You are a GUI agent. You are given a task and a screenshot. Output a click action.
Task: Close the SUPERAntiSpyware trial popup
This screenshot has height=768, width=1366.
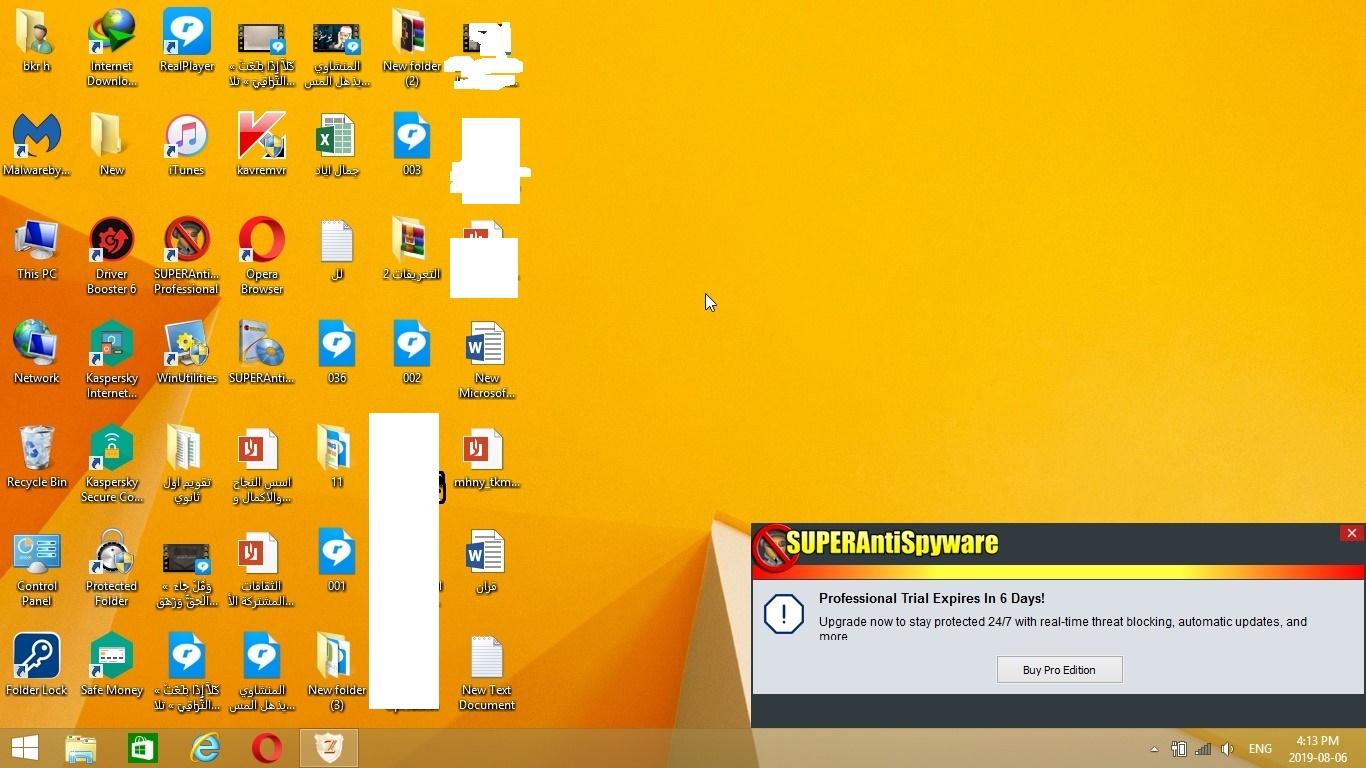[x=1351, y=533]
